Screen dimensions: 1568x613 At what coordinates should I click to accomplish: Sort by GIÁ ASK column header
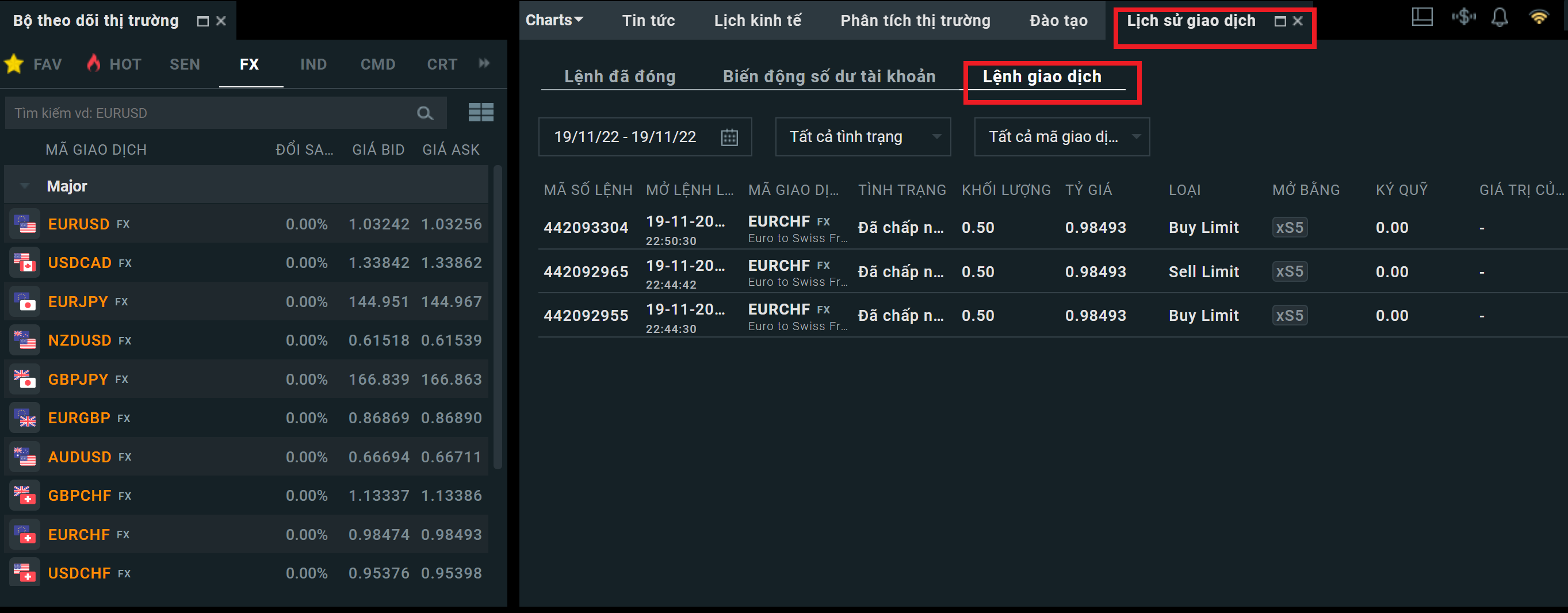tap(451, 150)
